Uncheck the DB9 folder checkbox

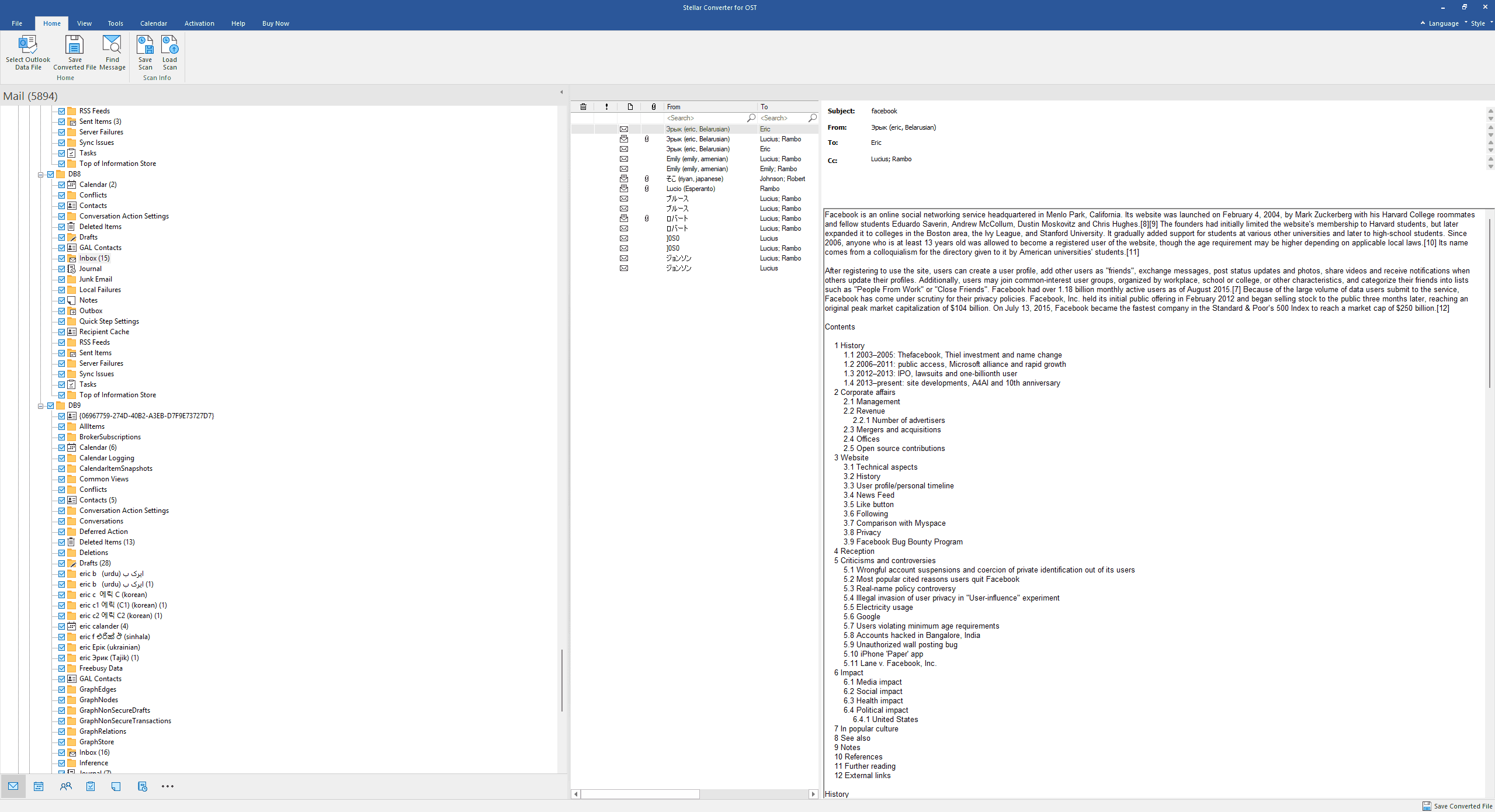pyautogui.click(x=51, y=405)
